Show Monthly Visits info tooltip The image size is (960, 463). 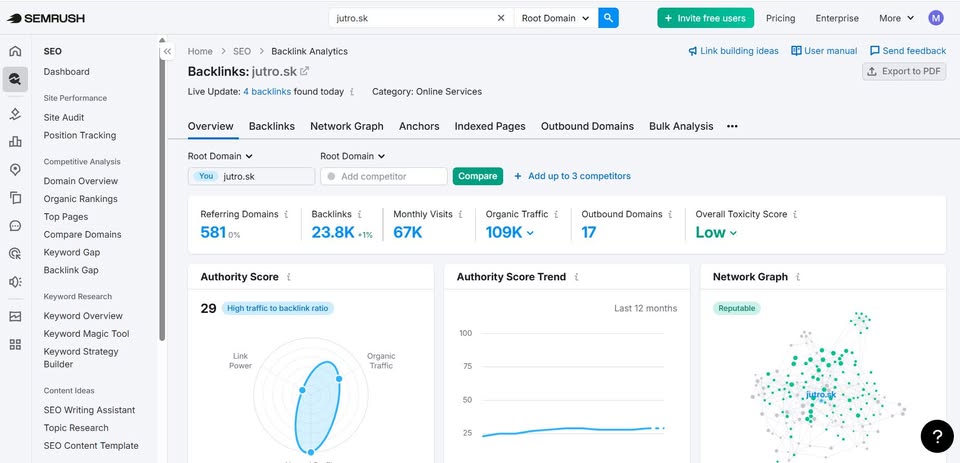point(460,214)
